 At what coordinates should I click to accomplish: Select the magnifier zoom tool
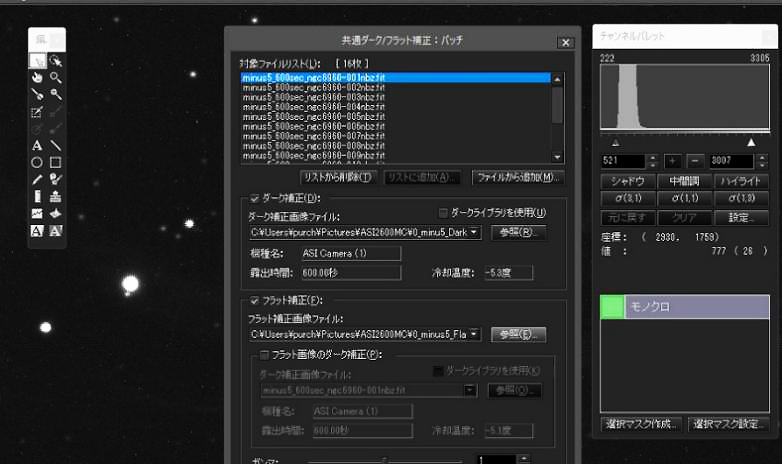pos(56,78)
